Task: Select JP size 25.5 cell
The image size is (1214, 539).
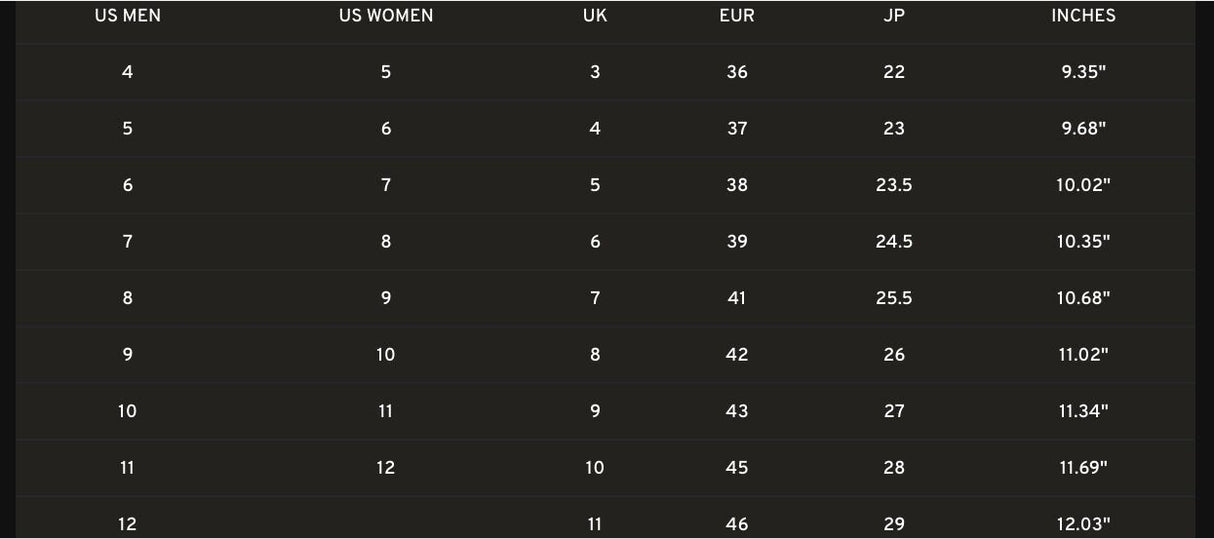Action: 894,298
